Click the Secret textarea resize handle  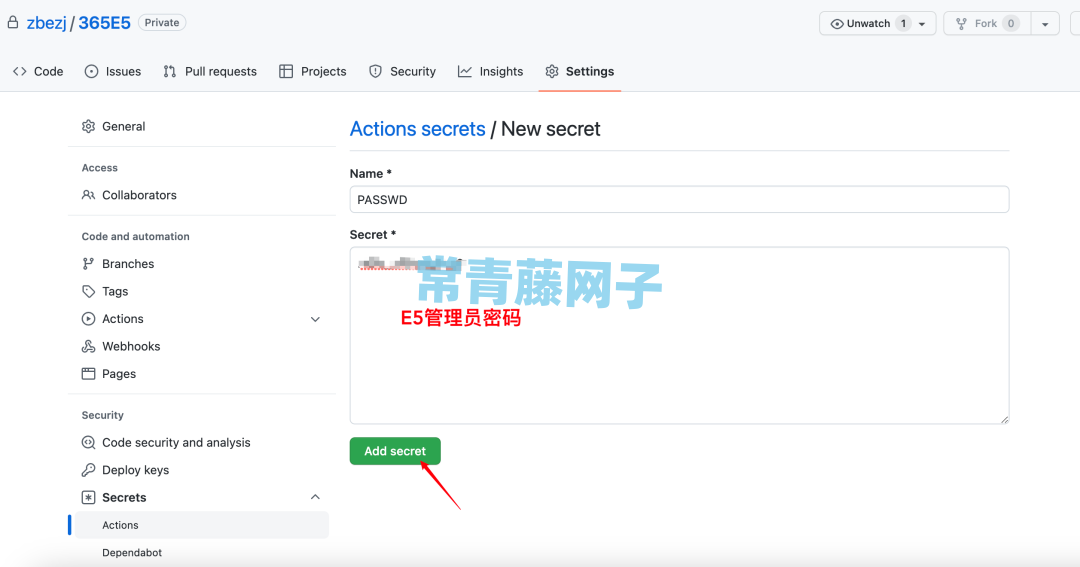click(x=1004, y=419)
